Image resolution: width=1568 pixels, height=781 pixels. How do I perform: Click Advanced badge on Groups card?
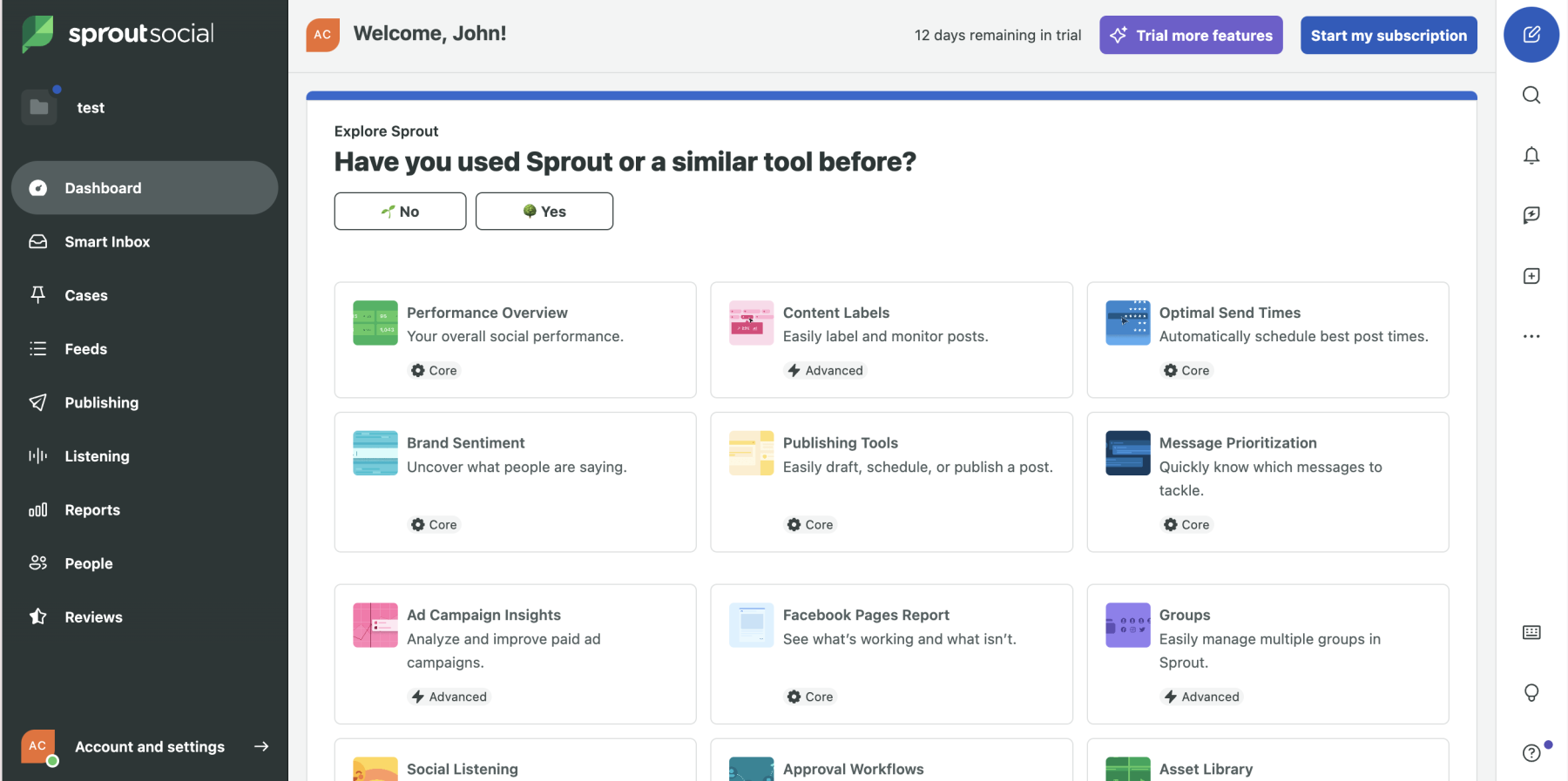1201,697
